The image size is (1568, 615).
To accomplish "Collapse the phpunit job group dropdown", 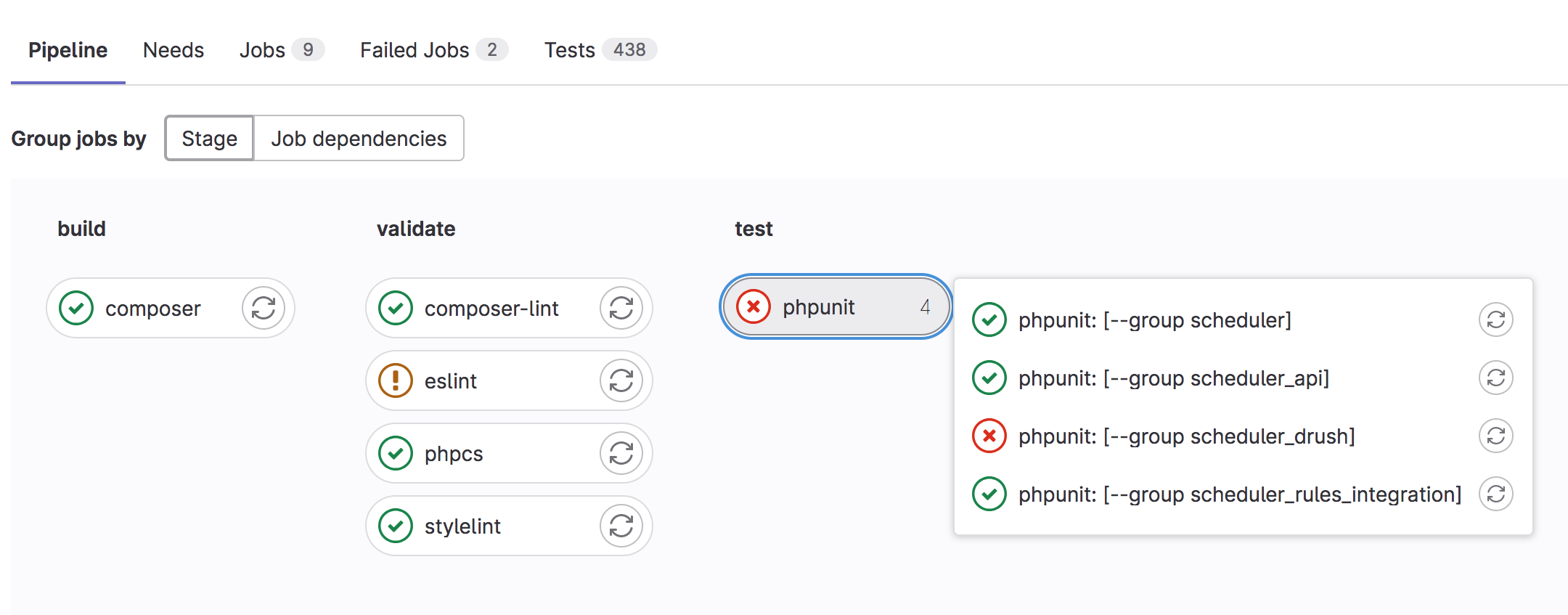I will [x=835, y=307].
